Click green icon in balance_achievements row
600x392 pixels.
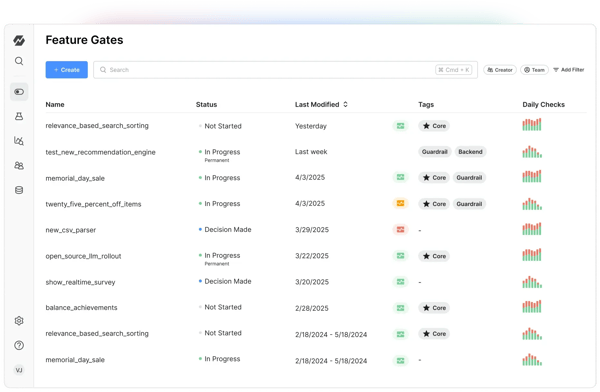(400, 308)
